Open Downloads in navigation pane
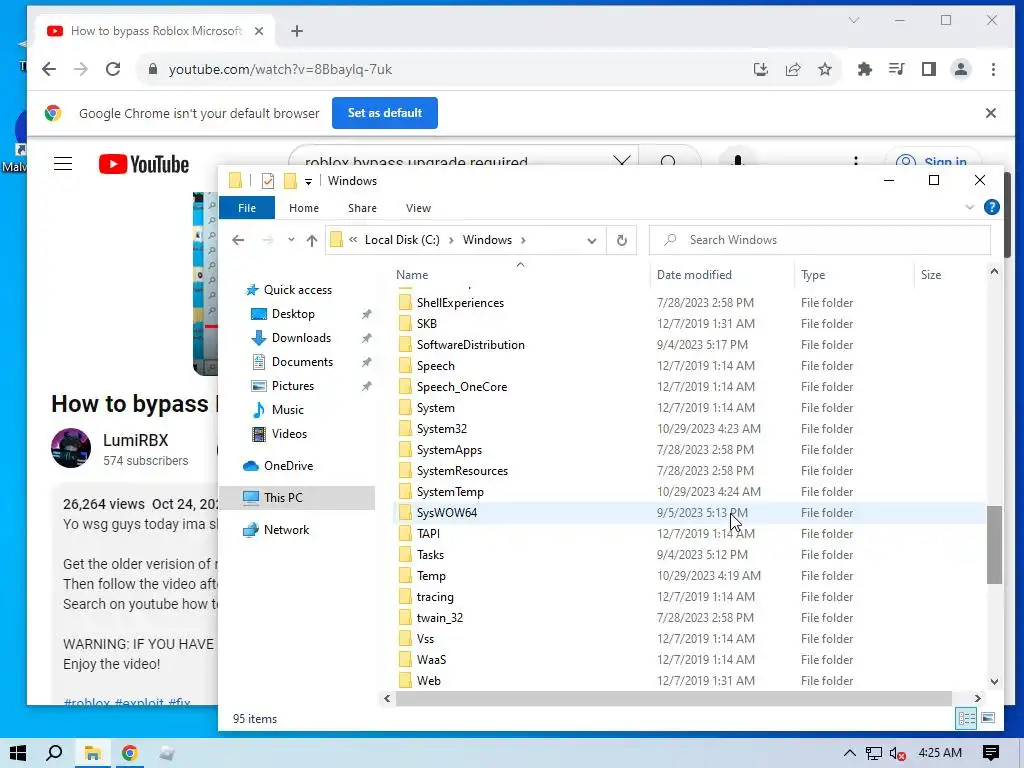 point(301,338)
